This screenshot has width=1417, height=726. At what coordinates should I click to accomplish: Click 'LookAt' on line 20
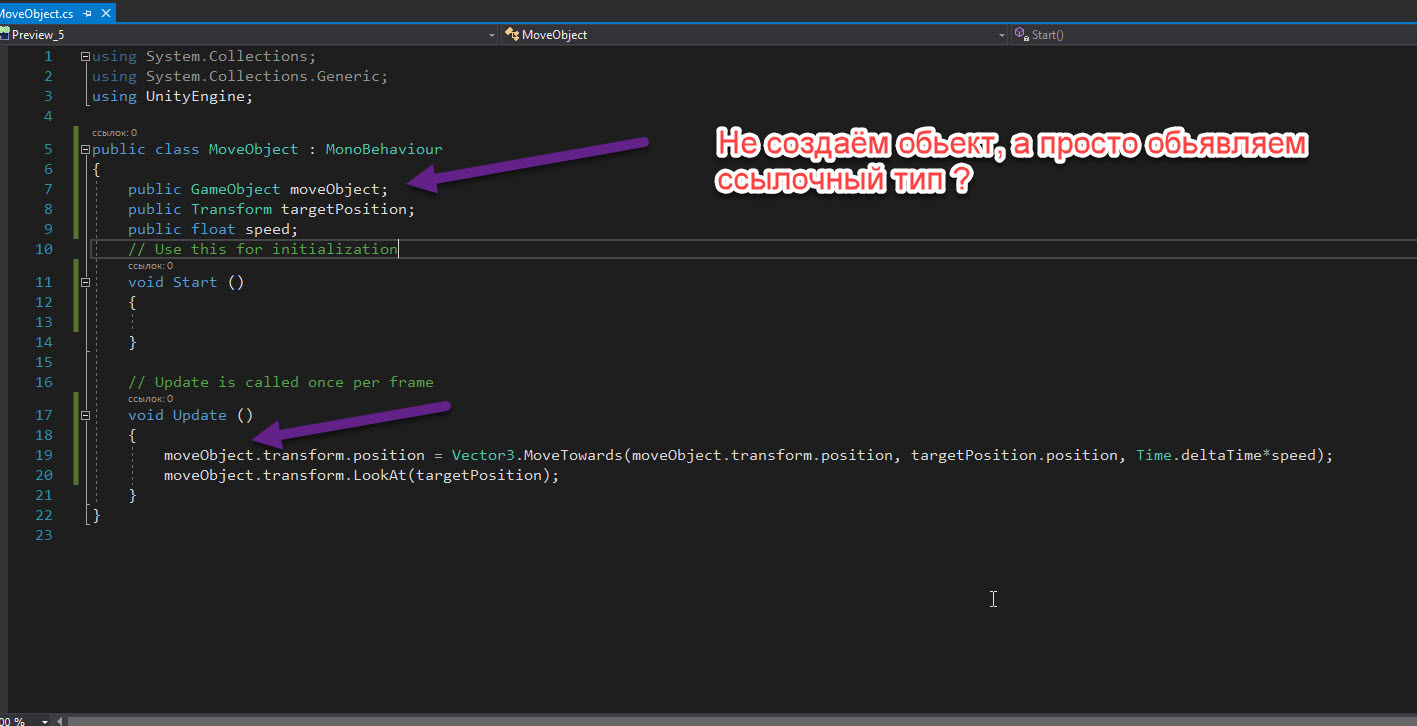tap(380, 475)
